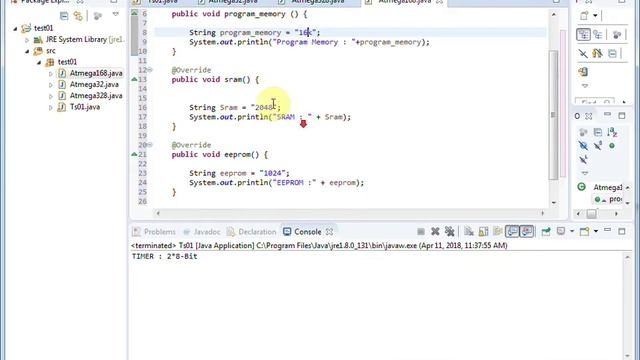Close the Outline view
Image resolution: width=640 pixels, height=360 pixels.
click(x=588, y=116)
